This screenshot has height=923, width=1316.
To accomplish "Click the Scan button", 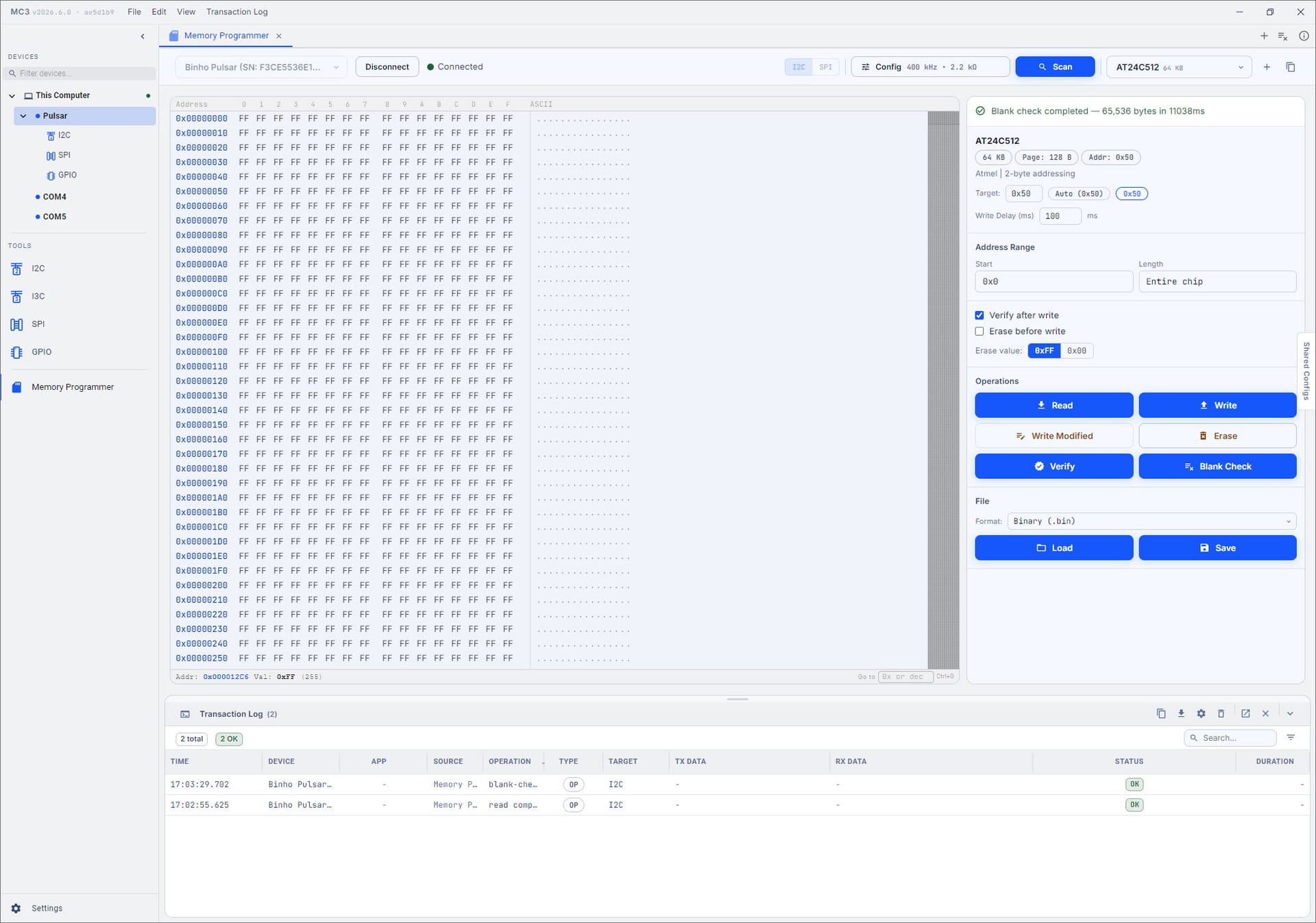I will [x=1055, y=66].
